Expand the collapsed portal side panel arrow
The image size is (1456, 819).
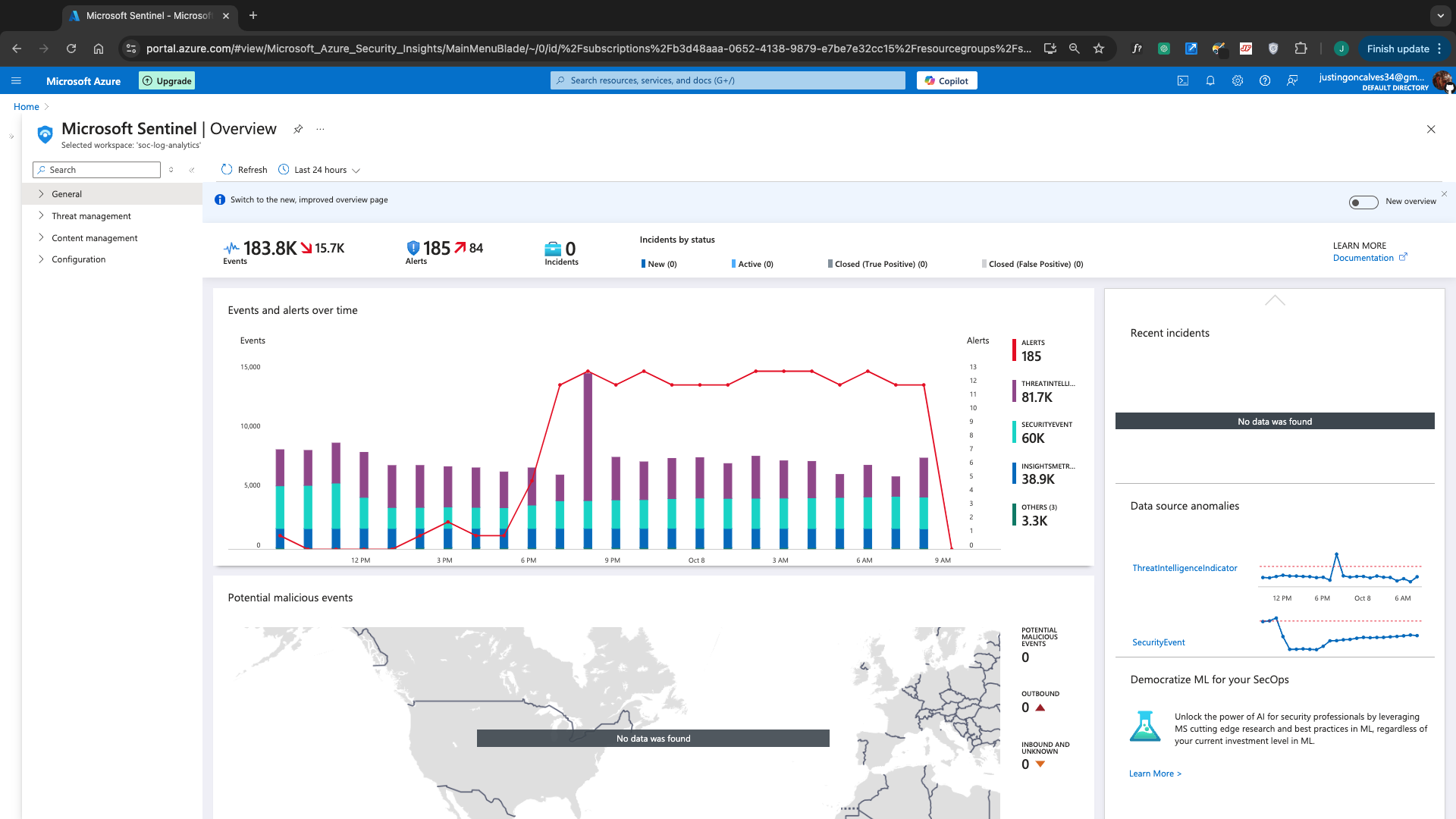[x=11, y=136]
